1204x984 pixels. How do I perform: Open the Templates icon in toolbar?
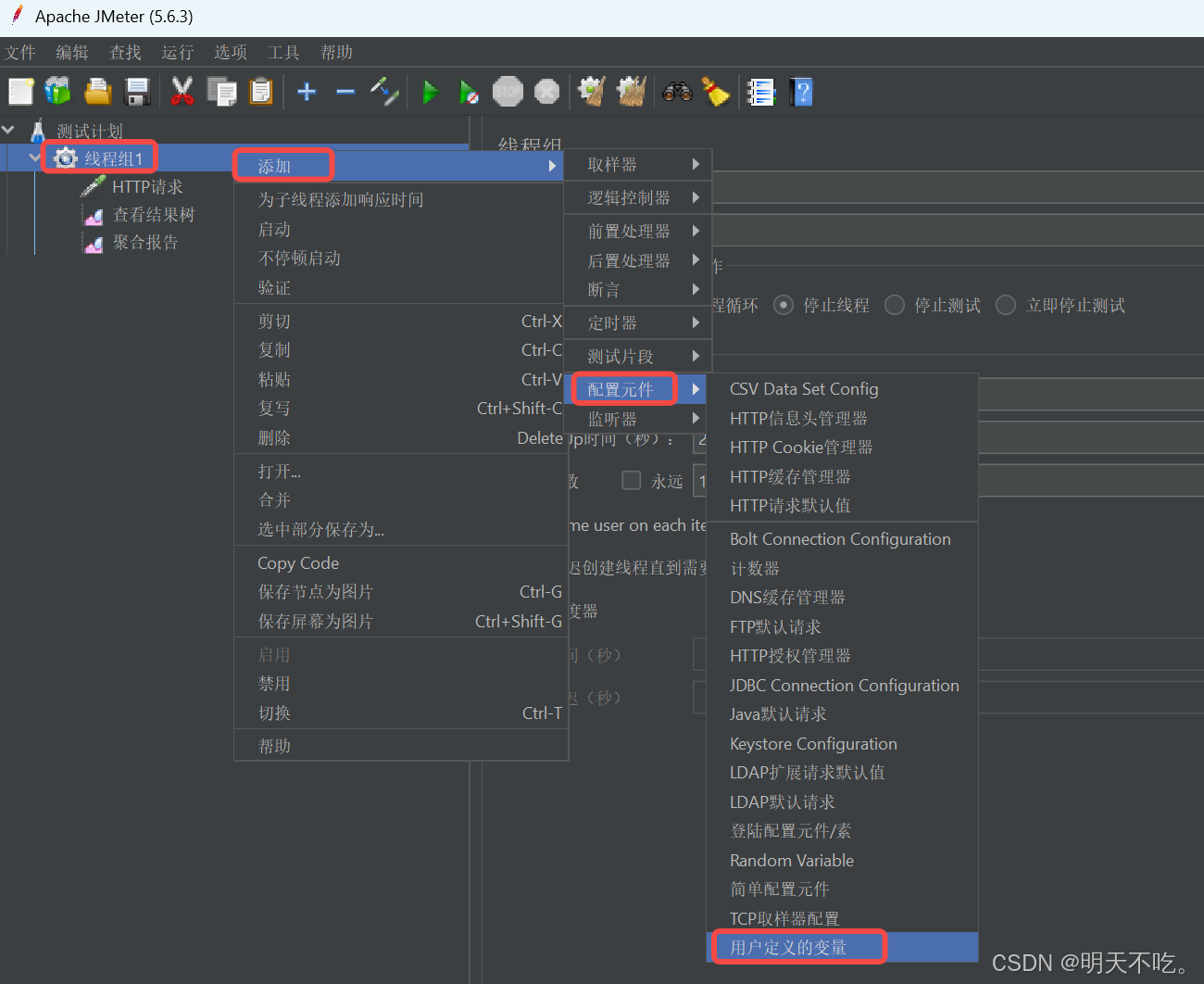[57, 91]
